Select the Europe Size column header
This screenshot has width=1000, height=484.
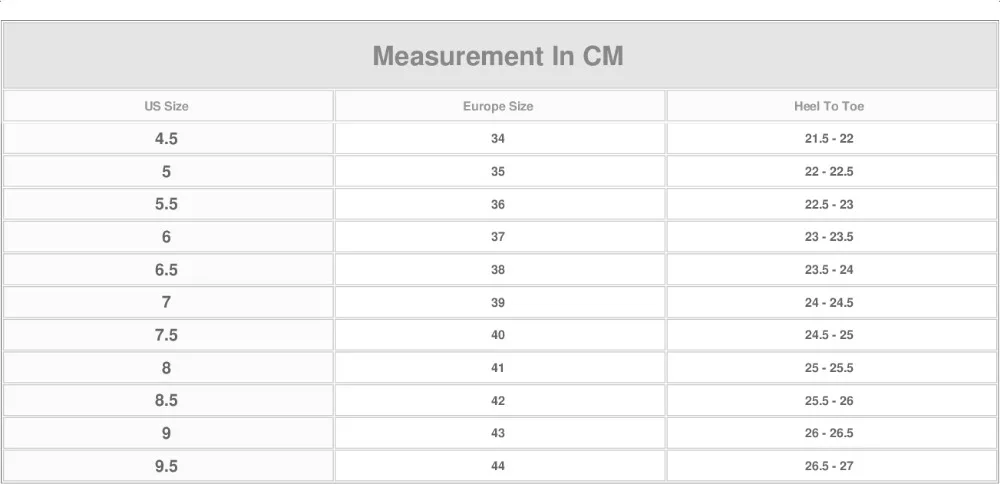(x=498, y=106)
